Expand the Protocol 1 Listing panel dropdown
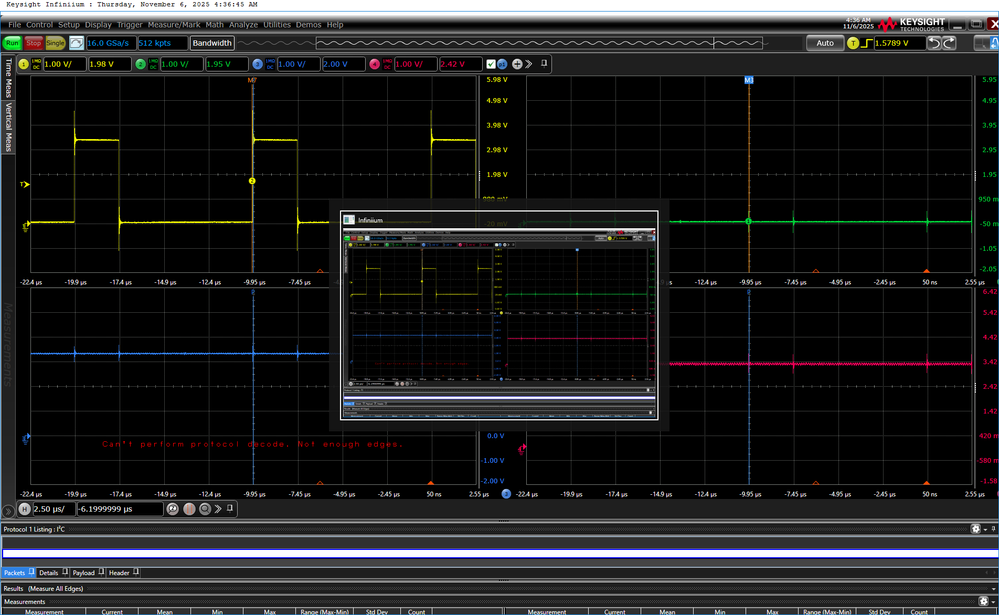 985,530
